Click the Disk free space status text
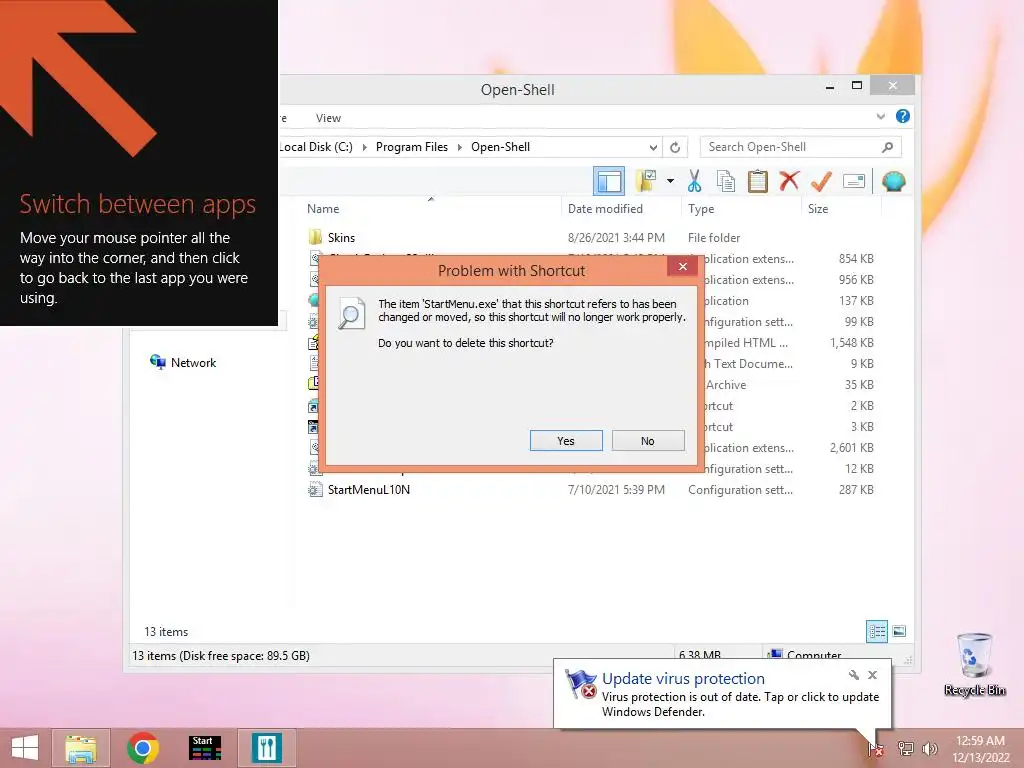This screenshot has width=1024, height=768. coord(221,656)
